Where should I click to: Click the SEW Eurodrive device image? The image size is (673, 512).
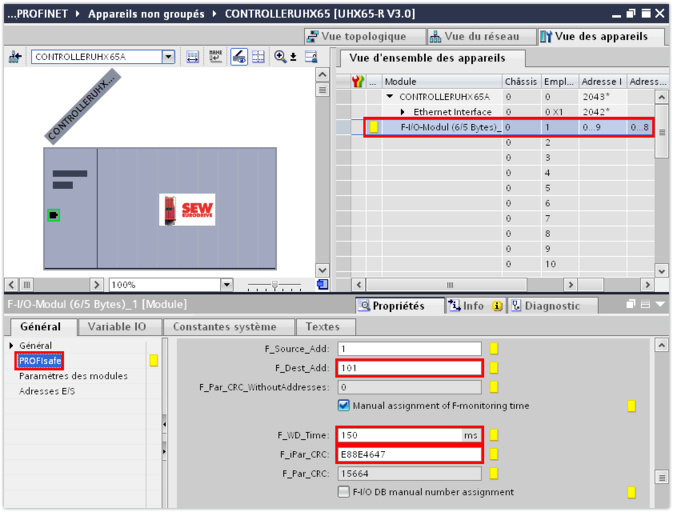187,209
